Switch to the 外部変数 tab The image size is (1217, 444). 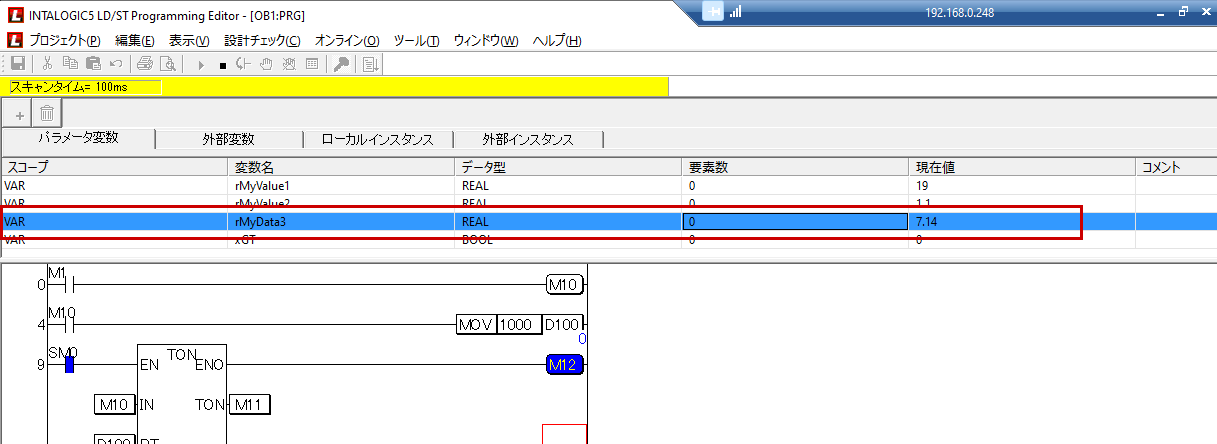click(x=228, y=139)
